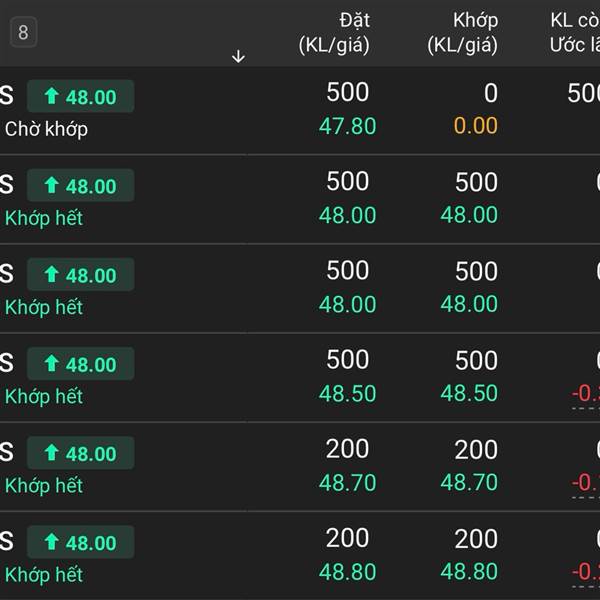This screenshot has width=600, height=600.
Task: Click the 48.50 matched price value
Action: pyautogui.click(x=469, y=393)
